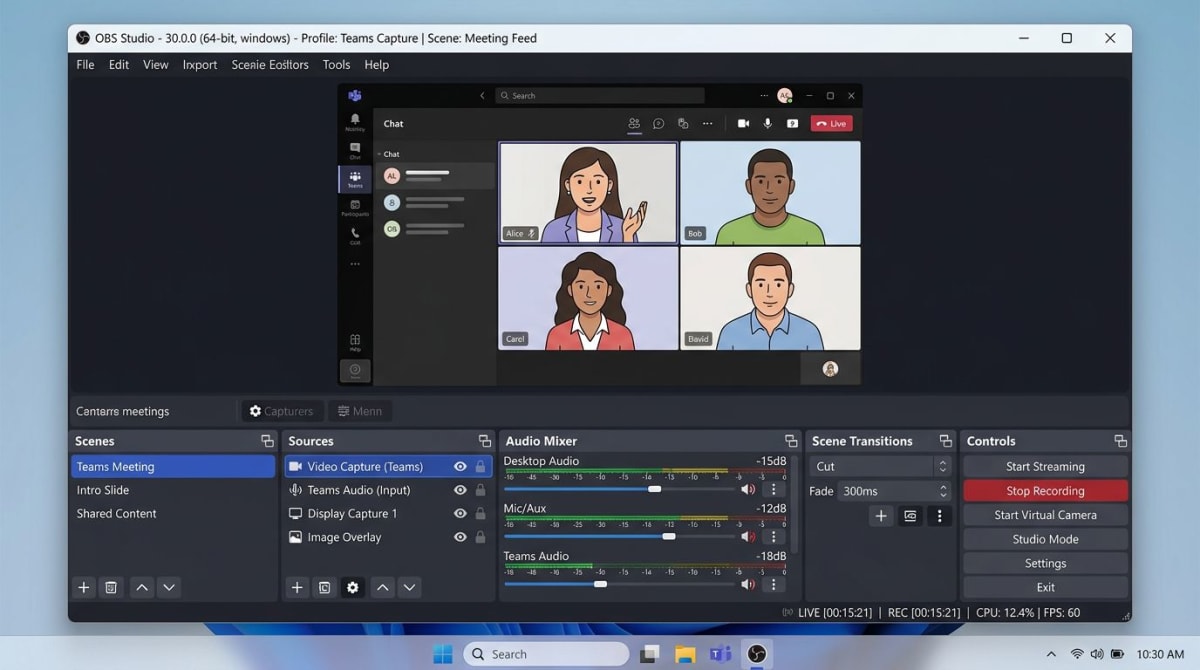Move the selected source down
This screenshot has height=670, width=1200.
409,588
